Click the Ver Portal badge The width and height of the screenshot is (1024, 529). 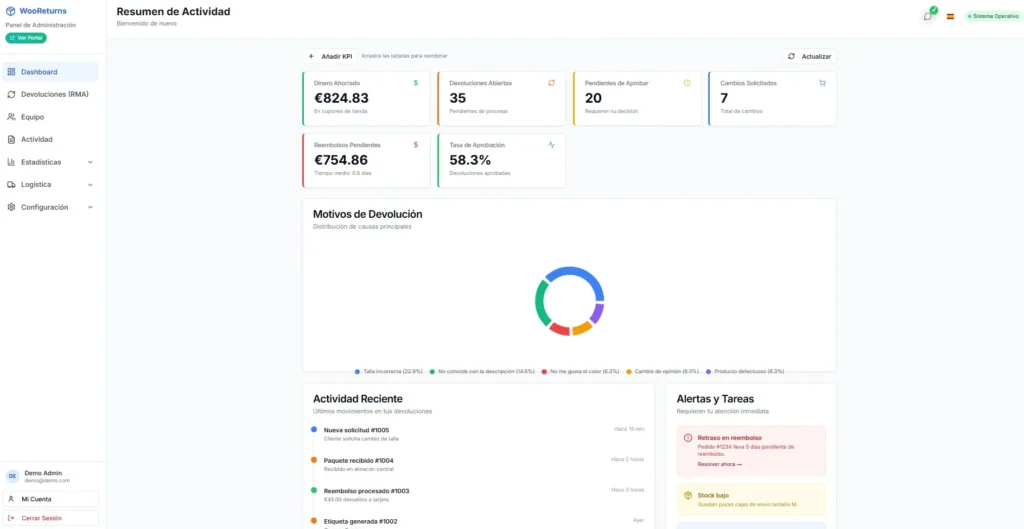pos(26,38)
